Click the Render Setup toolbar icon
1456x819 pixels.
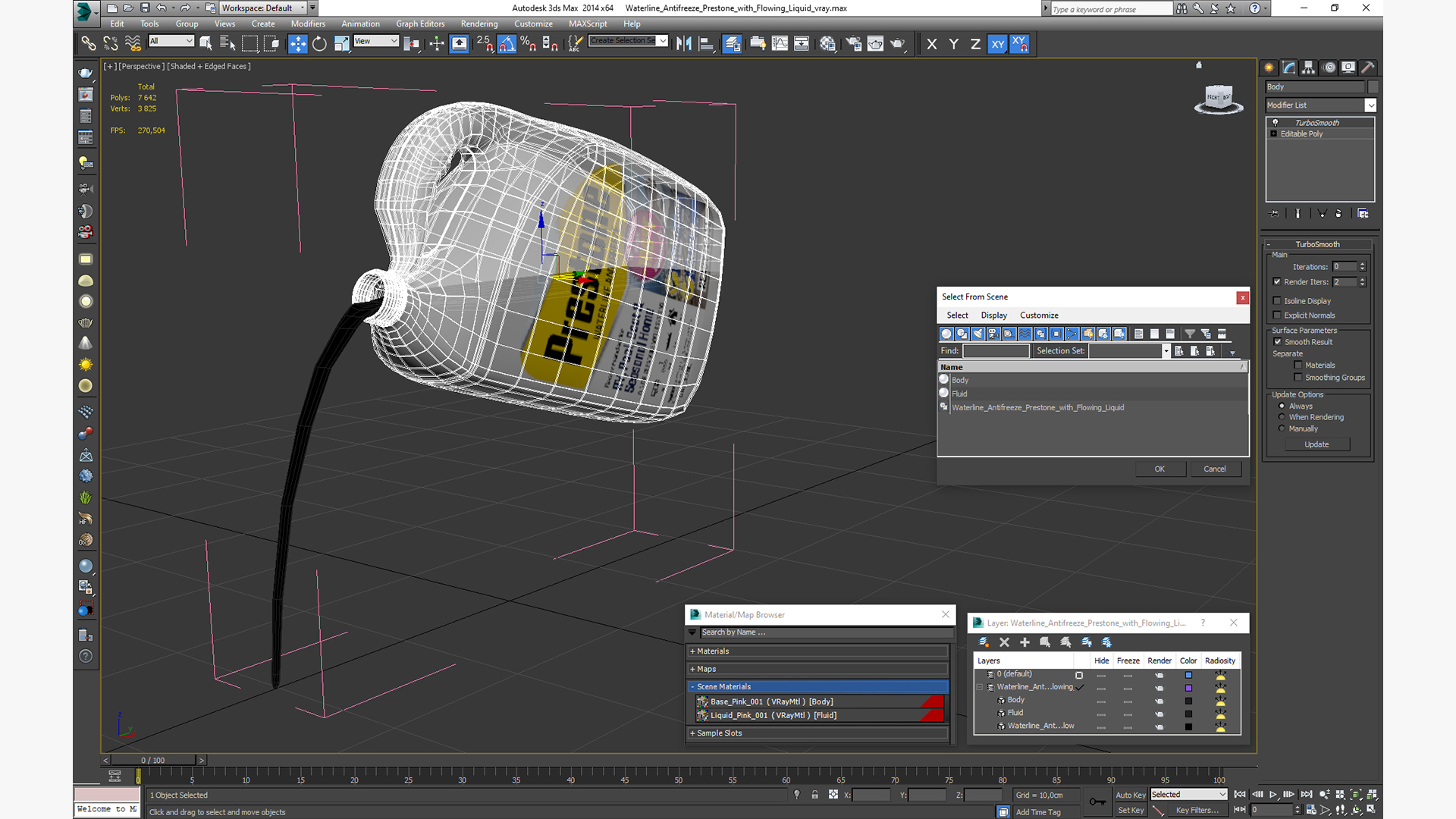click(x=853, y=43)
